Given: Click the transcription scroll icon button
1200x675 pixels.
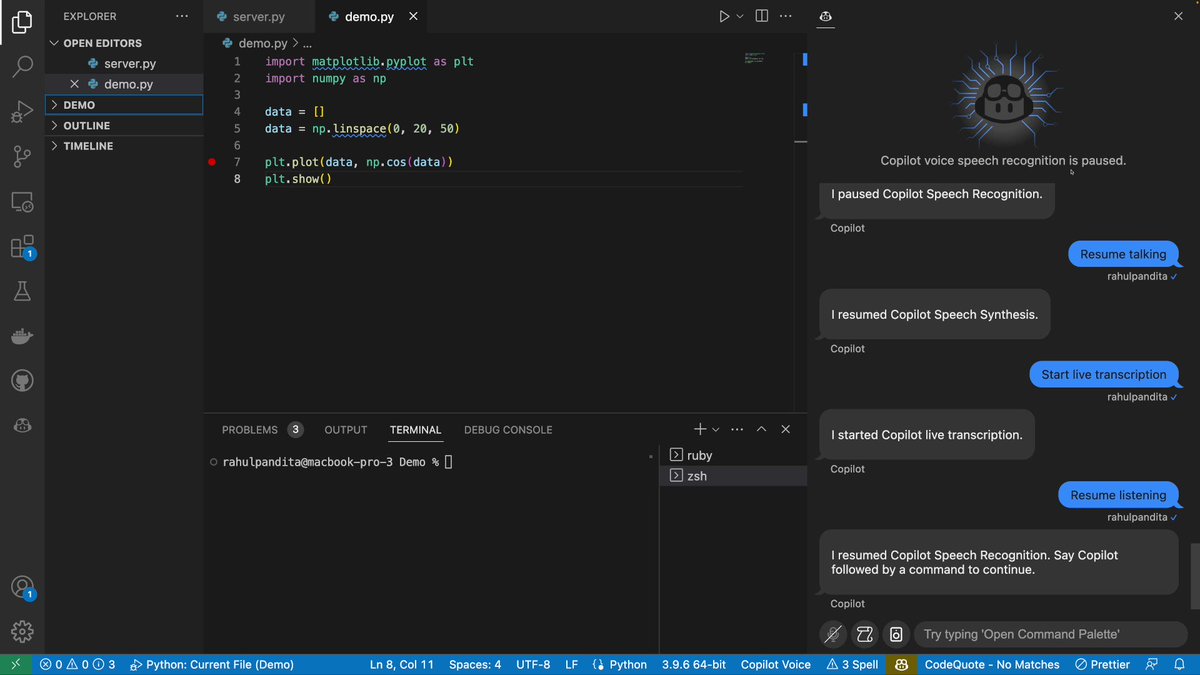Looking at the screenshot, I should pyautogui.click(x=865, y=634).
